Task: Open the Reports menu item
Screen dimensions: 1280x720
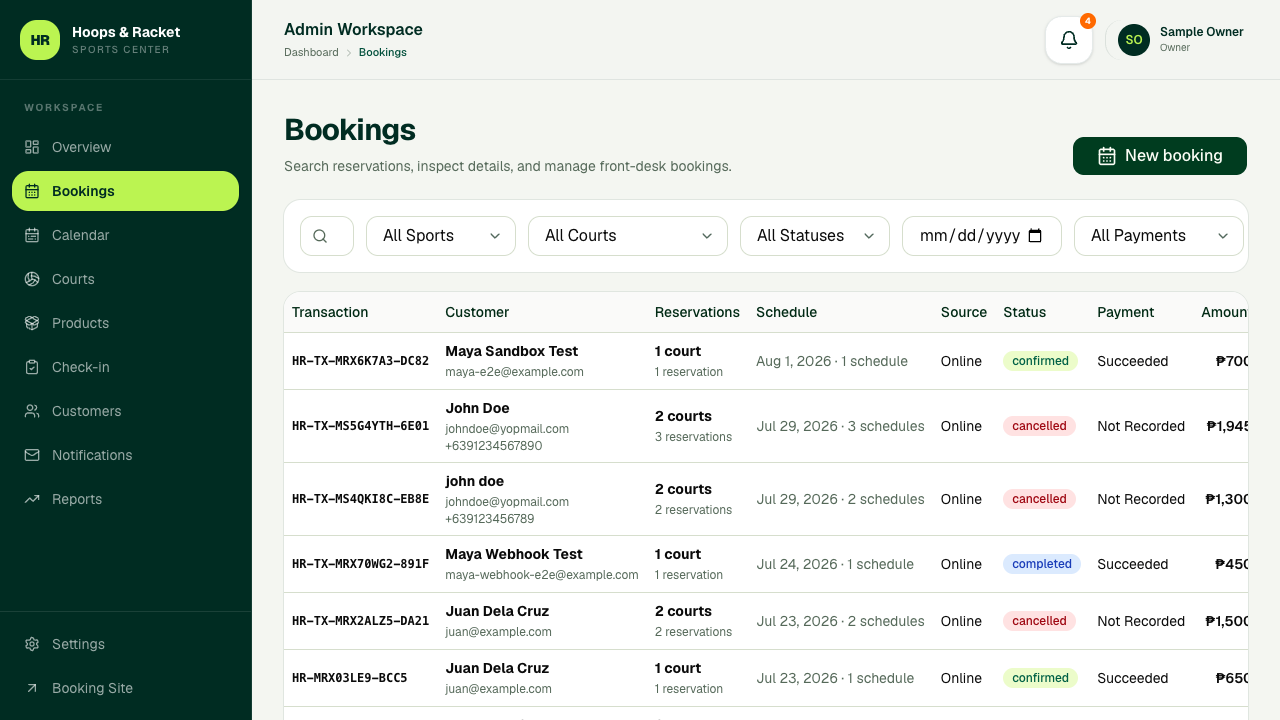Action: 125,499
